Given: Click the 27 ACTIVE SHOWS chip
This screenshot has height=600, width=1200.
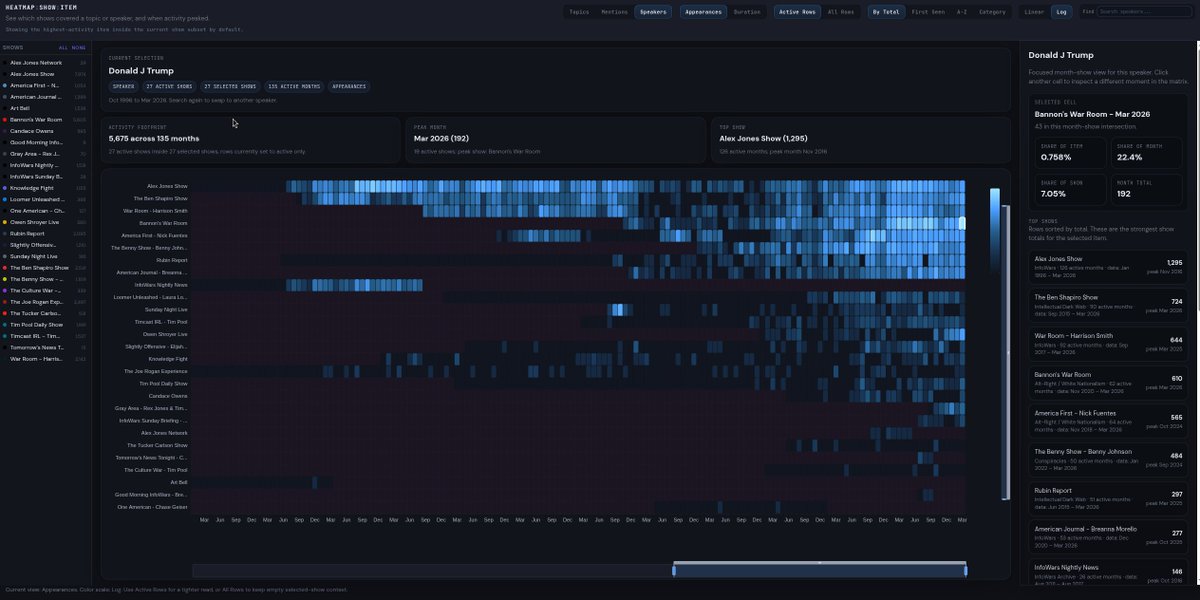Looking at the screenshot, I should (169, 87).
